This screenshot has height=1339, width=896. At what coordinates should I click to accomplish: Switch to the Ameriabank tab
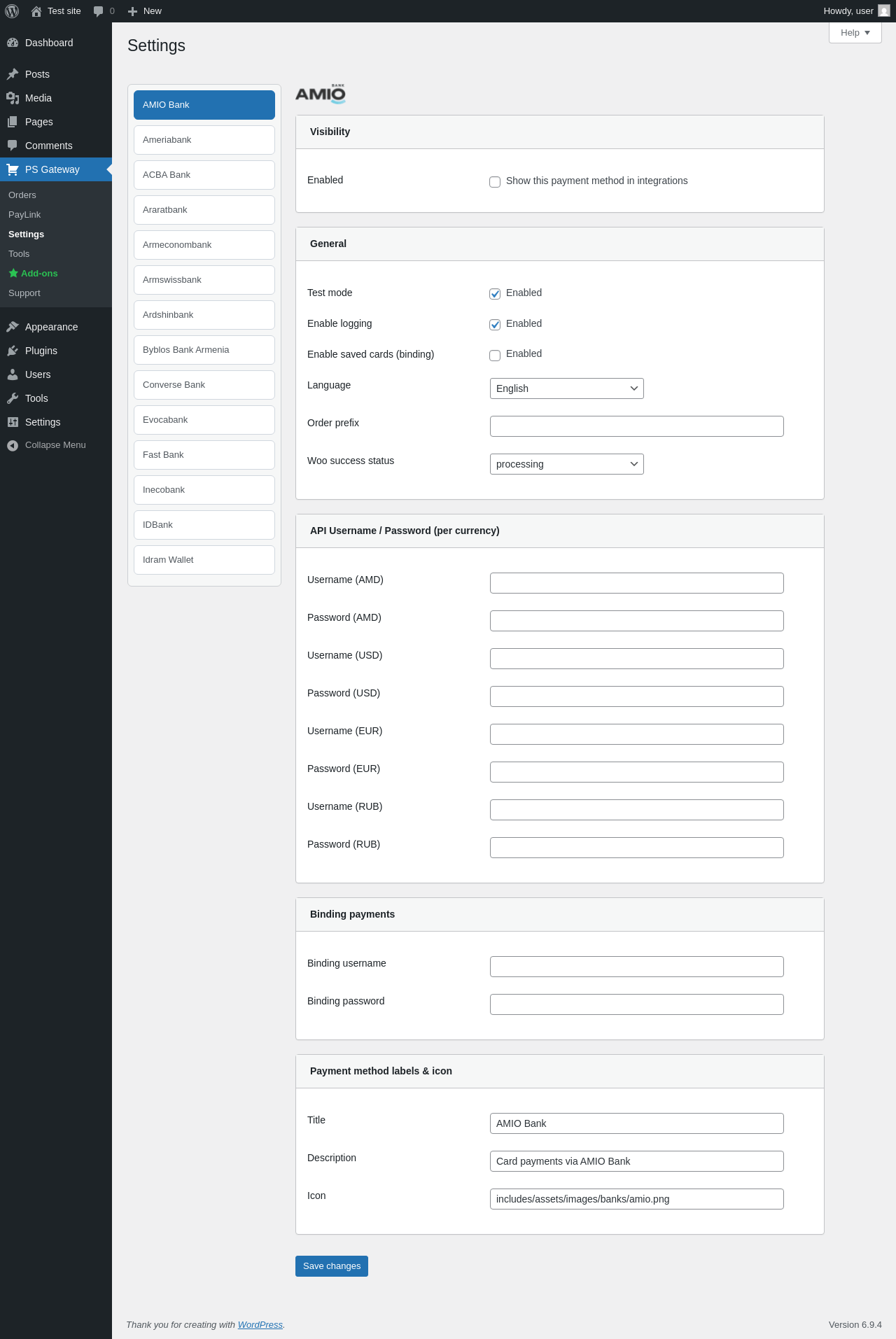click(204, 140)
